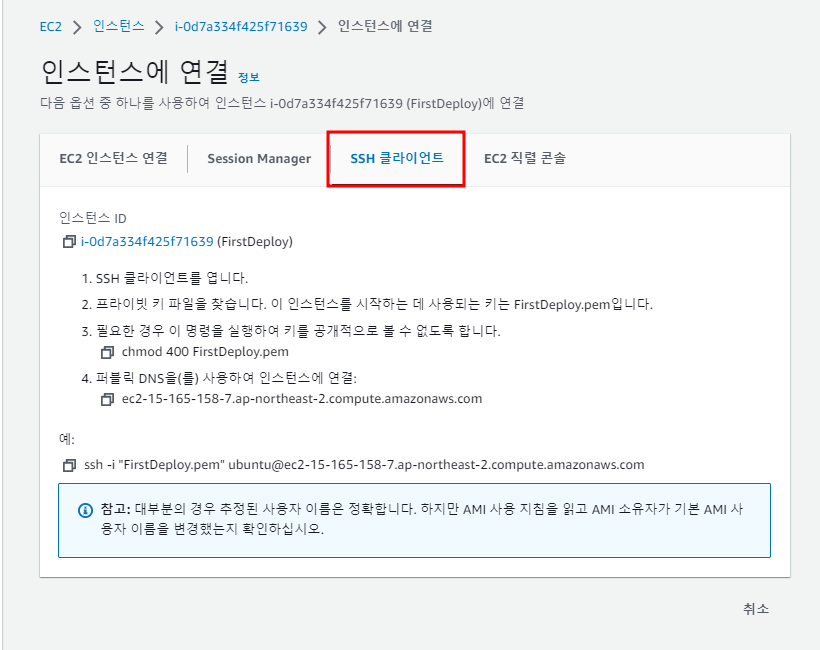The image size is (820, 650).
Task: Open 인스턴스 breadcrumb link
Action: click(119, 26)
